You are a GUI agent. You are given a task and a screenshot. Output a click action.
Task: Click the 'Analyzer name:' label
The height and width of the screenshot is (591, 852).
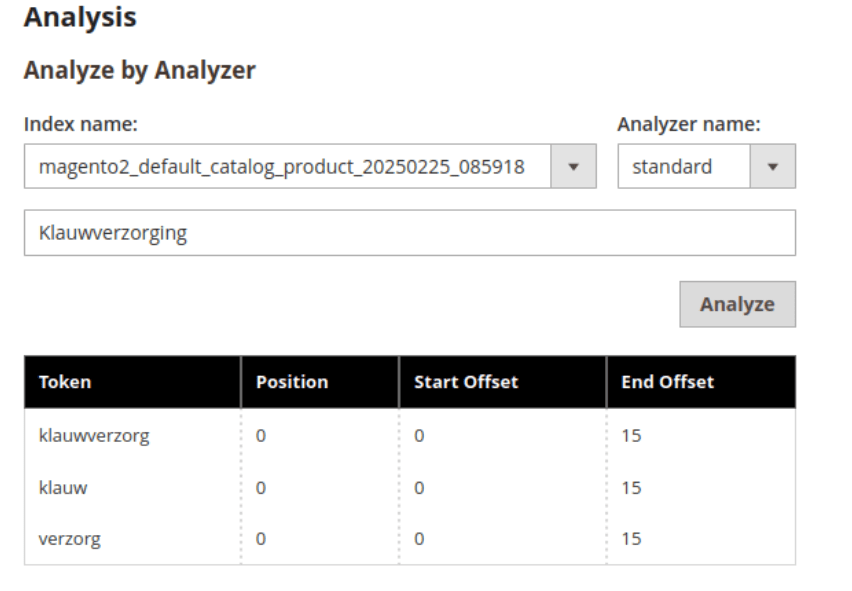coord(689,125)
